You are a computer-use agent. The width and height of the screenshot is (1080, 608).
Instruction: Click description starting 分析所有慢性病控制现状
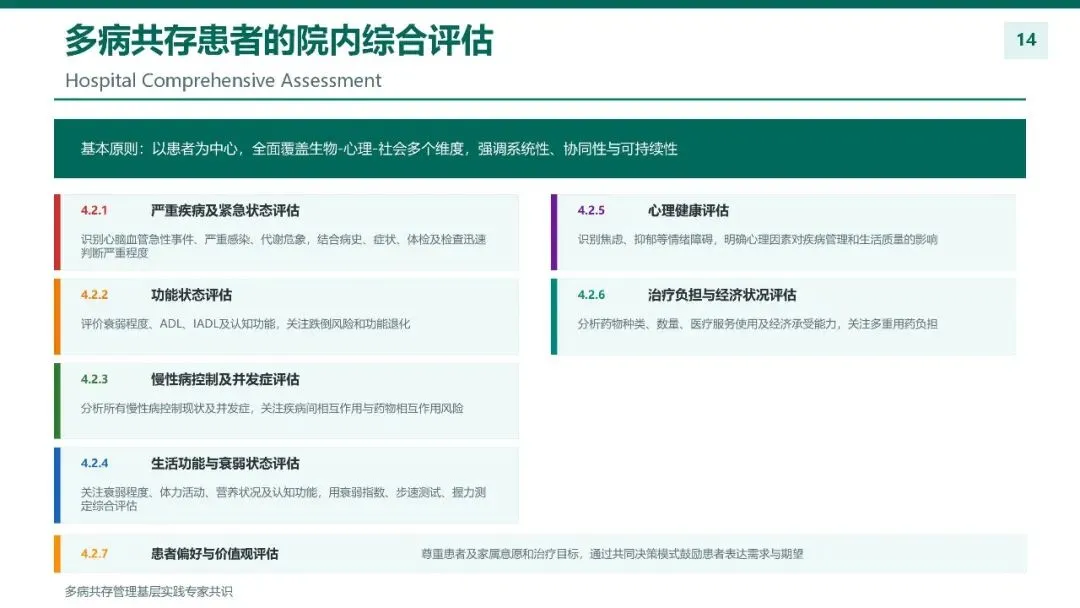272,408
